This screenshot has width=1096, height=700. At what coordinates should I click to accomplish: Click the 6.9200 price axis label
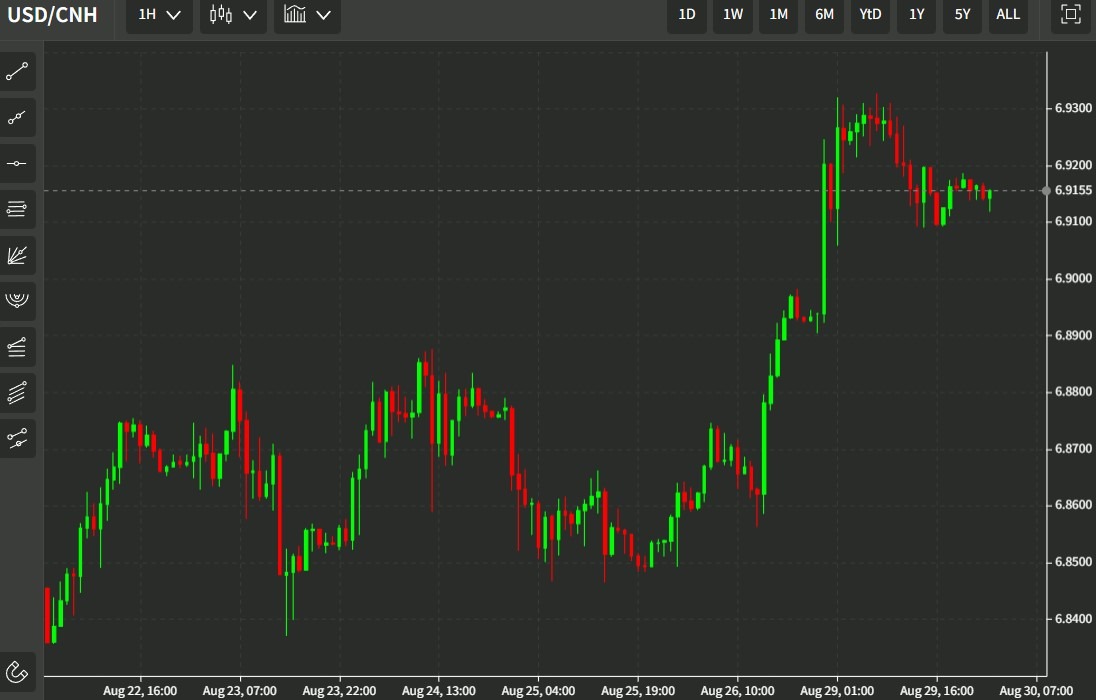pos(1073,165)
